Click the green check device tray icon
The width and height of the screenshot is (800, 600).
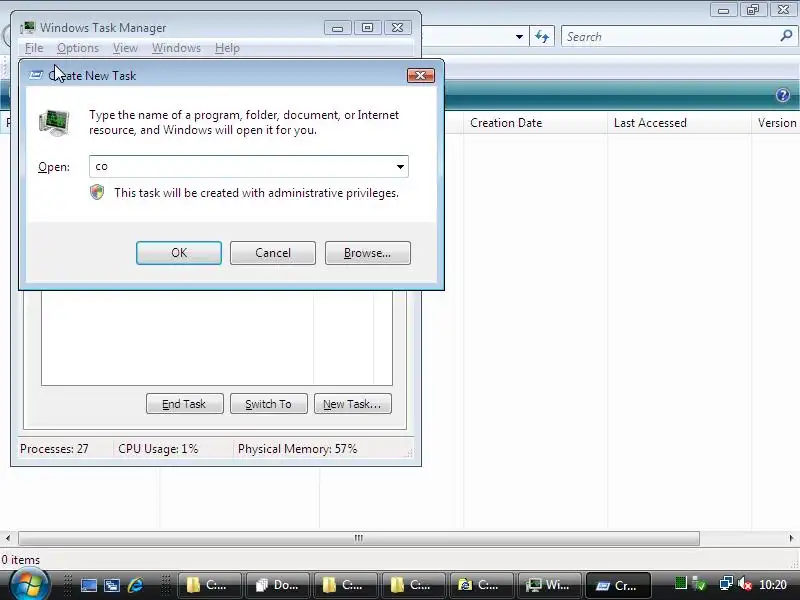pyautogui.click(x=699, y=585)
